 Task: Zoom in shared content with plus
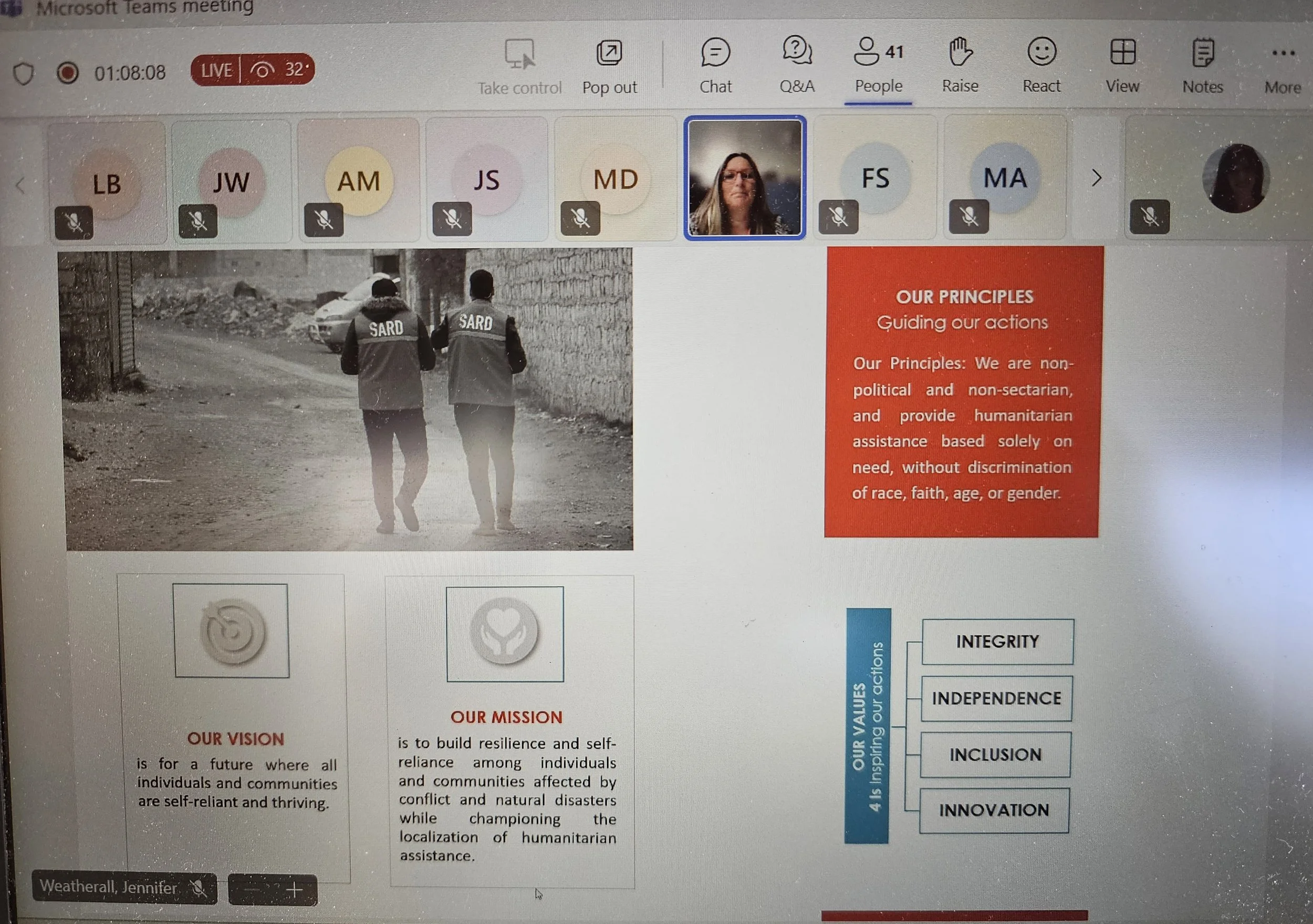(294, 890)
